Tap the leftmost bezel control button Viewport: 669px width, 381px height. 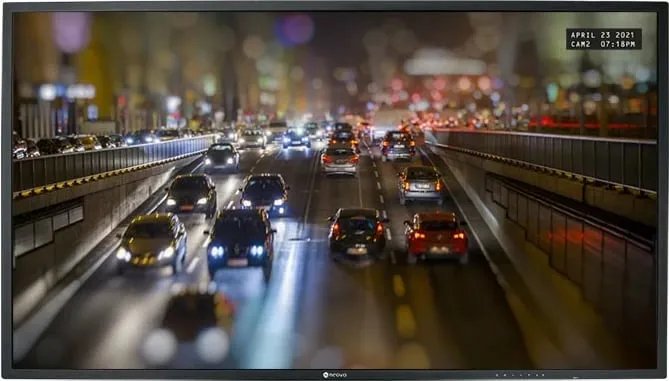click(x=496, y=375)
